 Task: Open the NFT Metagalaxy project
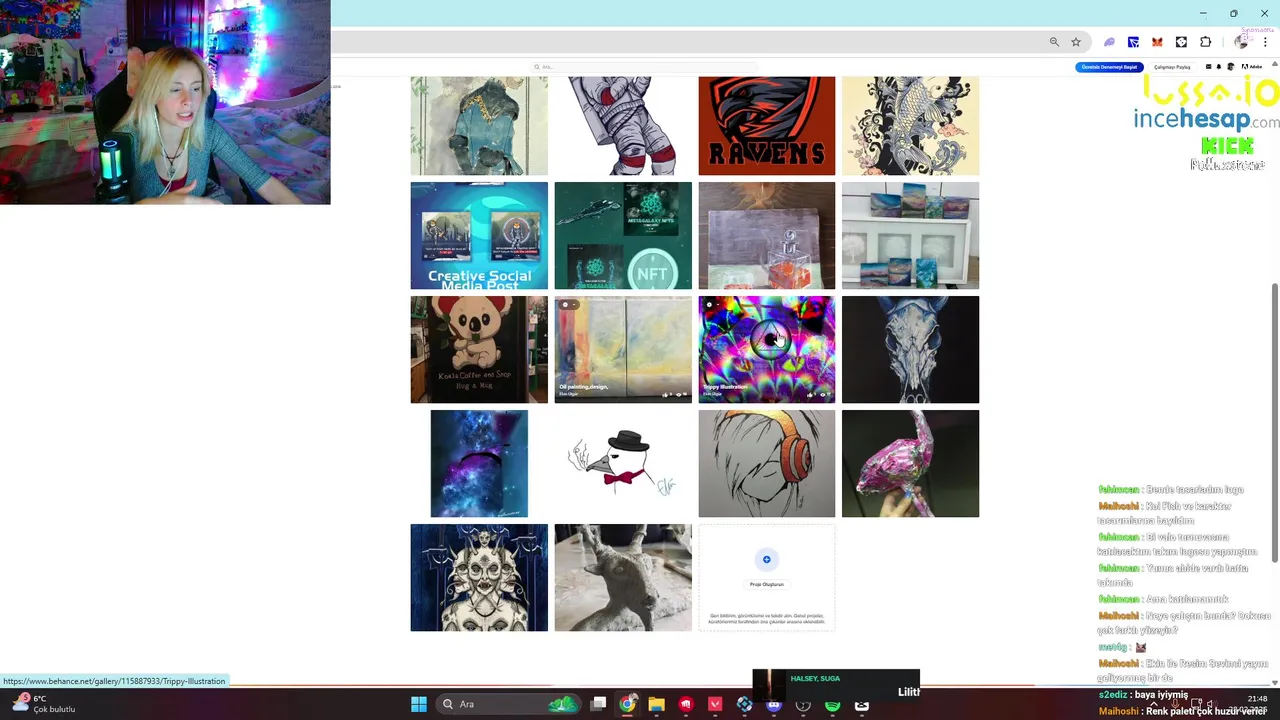click(622, 235)
